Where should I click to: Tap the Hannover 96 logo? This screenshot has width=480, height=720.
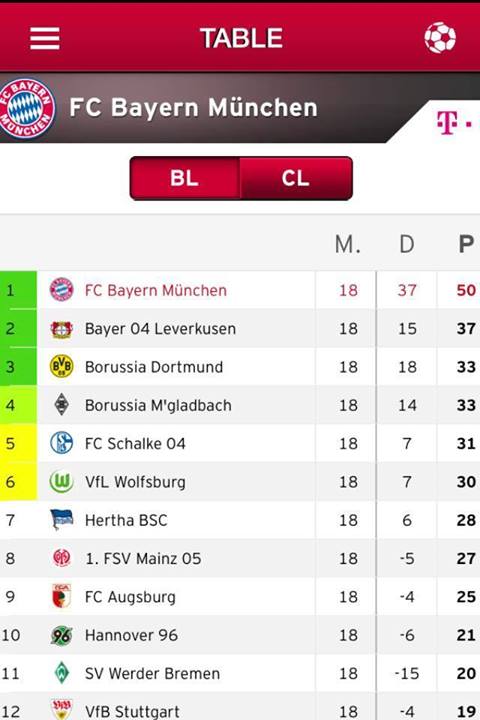point(61,635)
